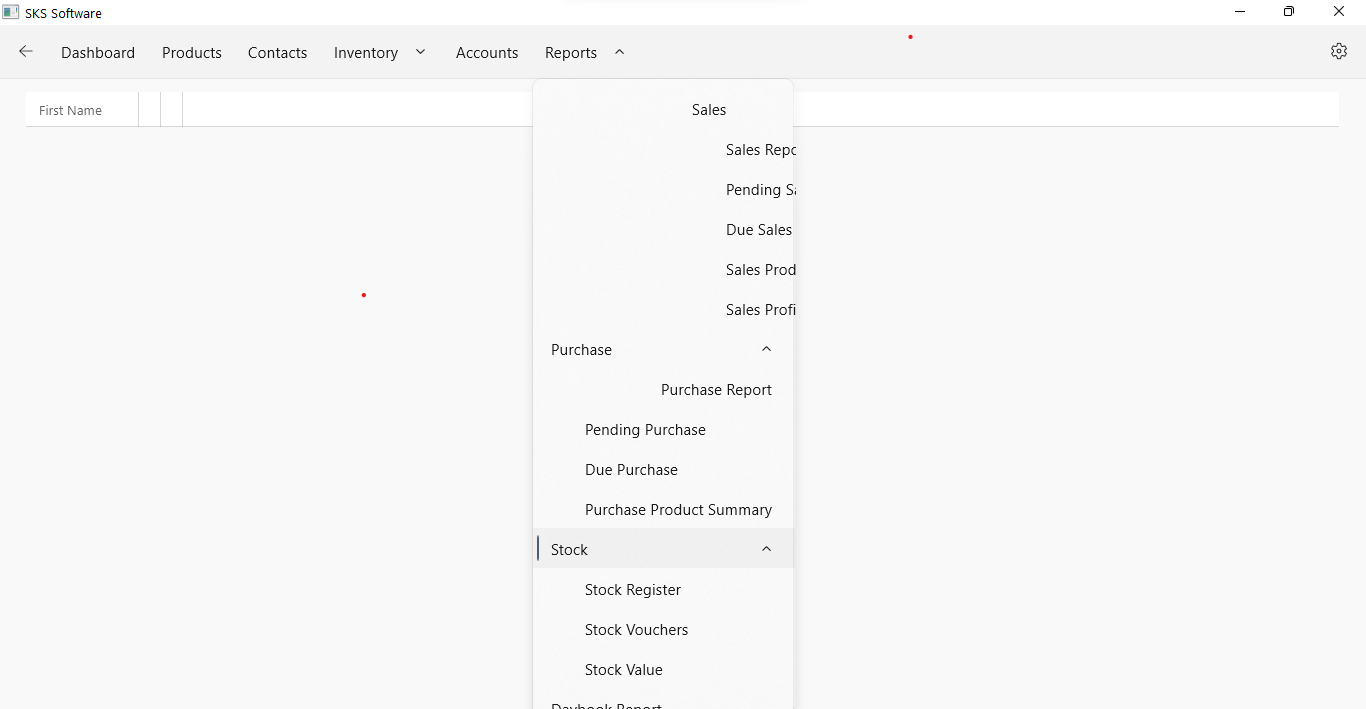Viewport: 1366px width, 709px height.
Task: Open settings via the gear icon
Action: (1339, 51)
